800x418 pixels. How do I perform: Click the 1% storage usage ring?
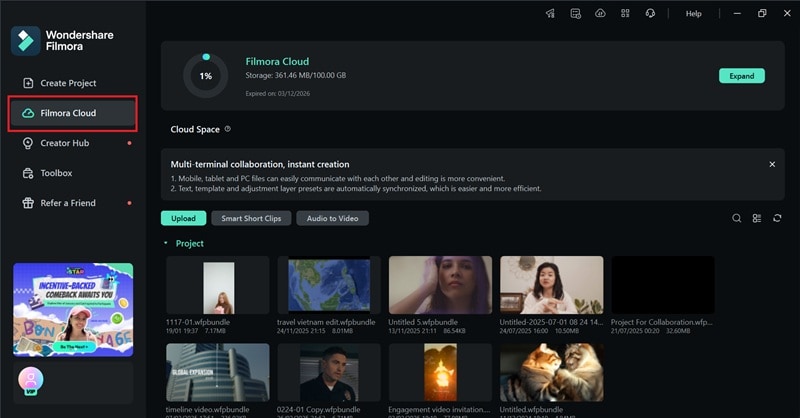coord(206,76)
